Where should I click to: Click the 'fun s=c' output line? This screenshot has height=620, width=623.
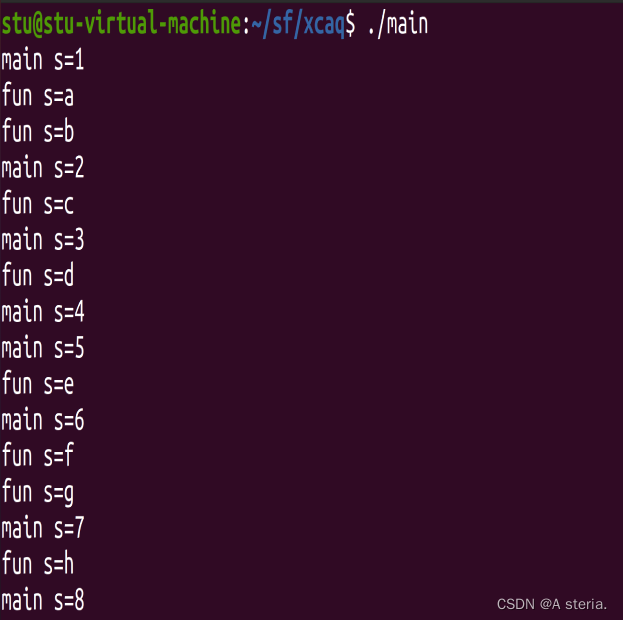[38, 203]
